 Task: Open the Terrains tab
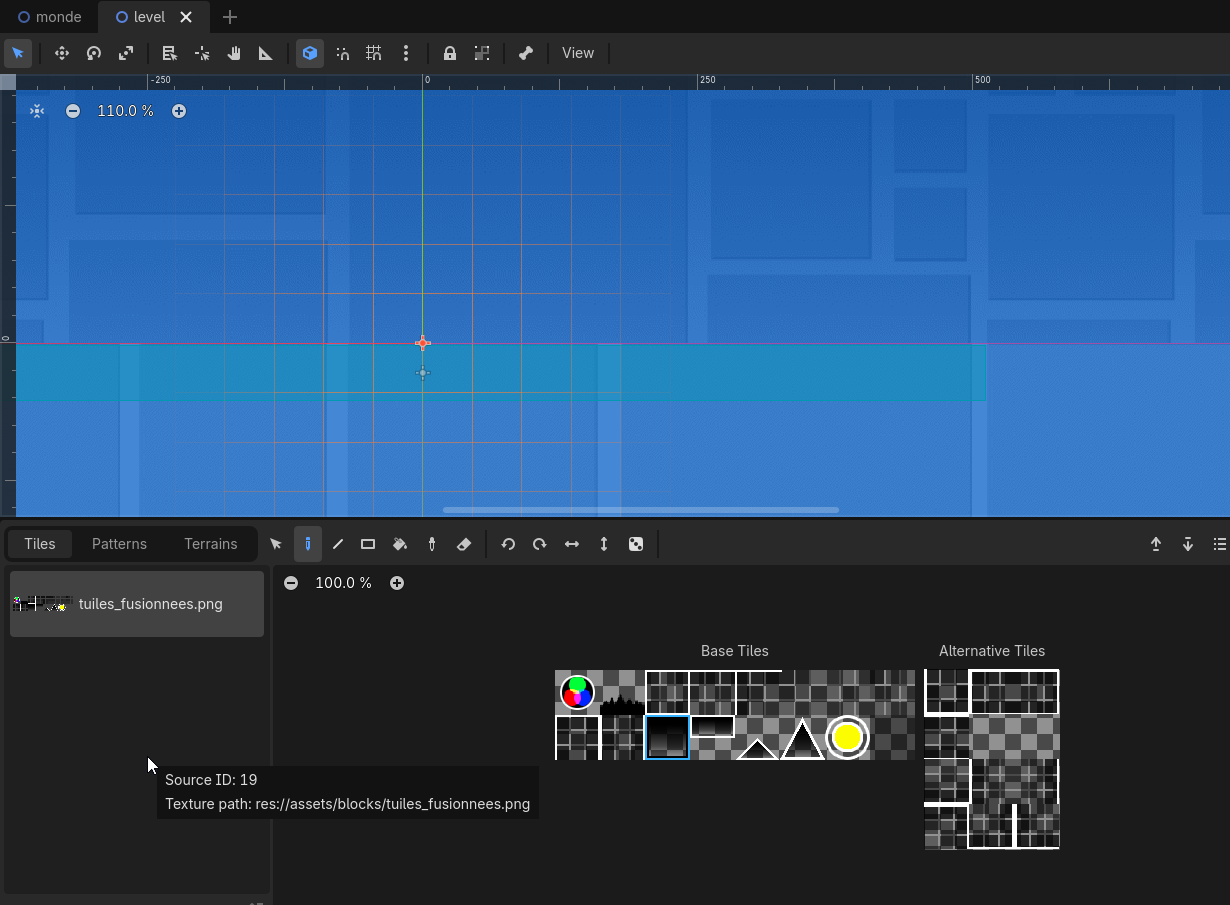[x=211, y=544]
